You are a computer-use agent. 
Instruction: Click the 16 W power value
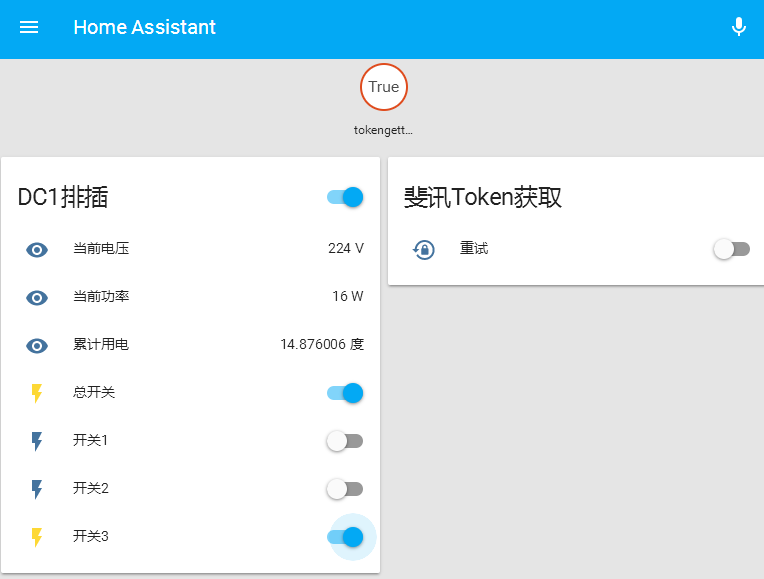(348, 296)
